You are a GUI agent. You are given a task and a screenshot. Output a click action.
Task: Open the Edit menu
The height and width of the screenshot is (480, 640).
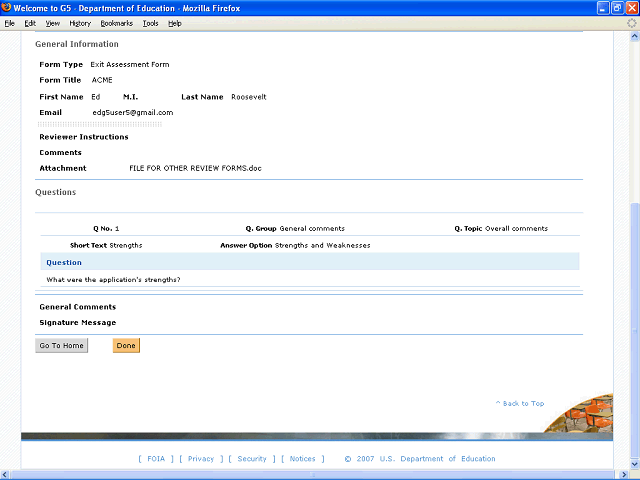click(30, 24)
